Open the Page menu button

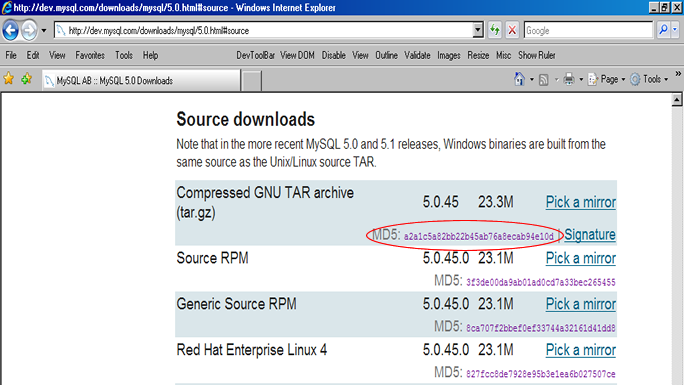click(606, 79)
